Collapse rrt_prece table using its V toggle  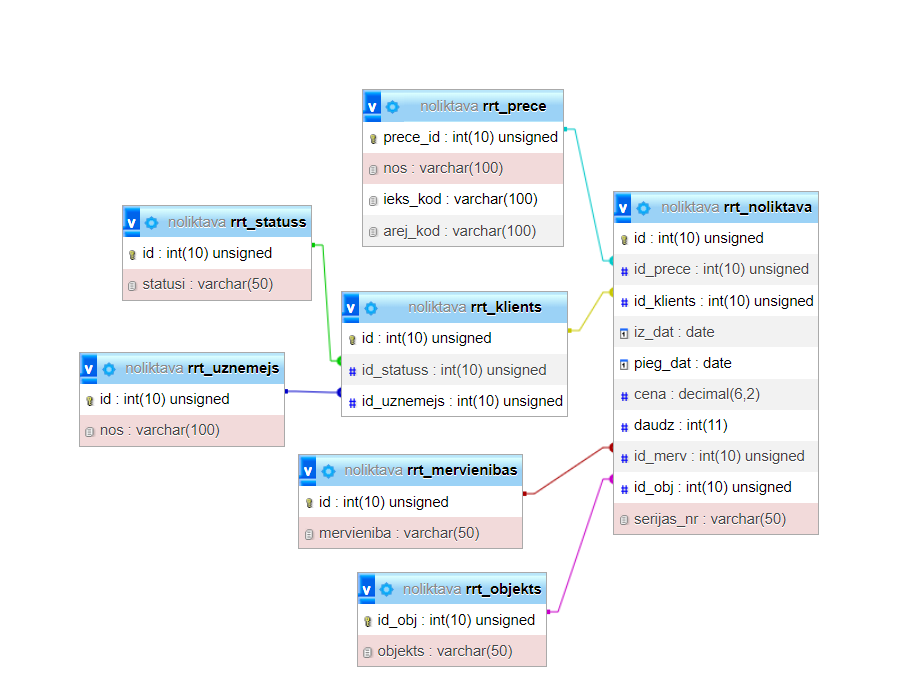[373, 106]
